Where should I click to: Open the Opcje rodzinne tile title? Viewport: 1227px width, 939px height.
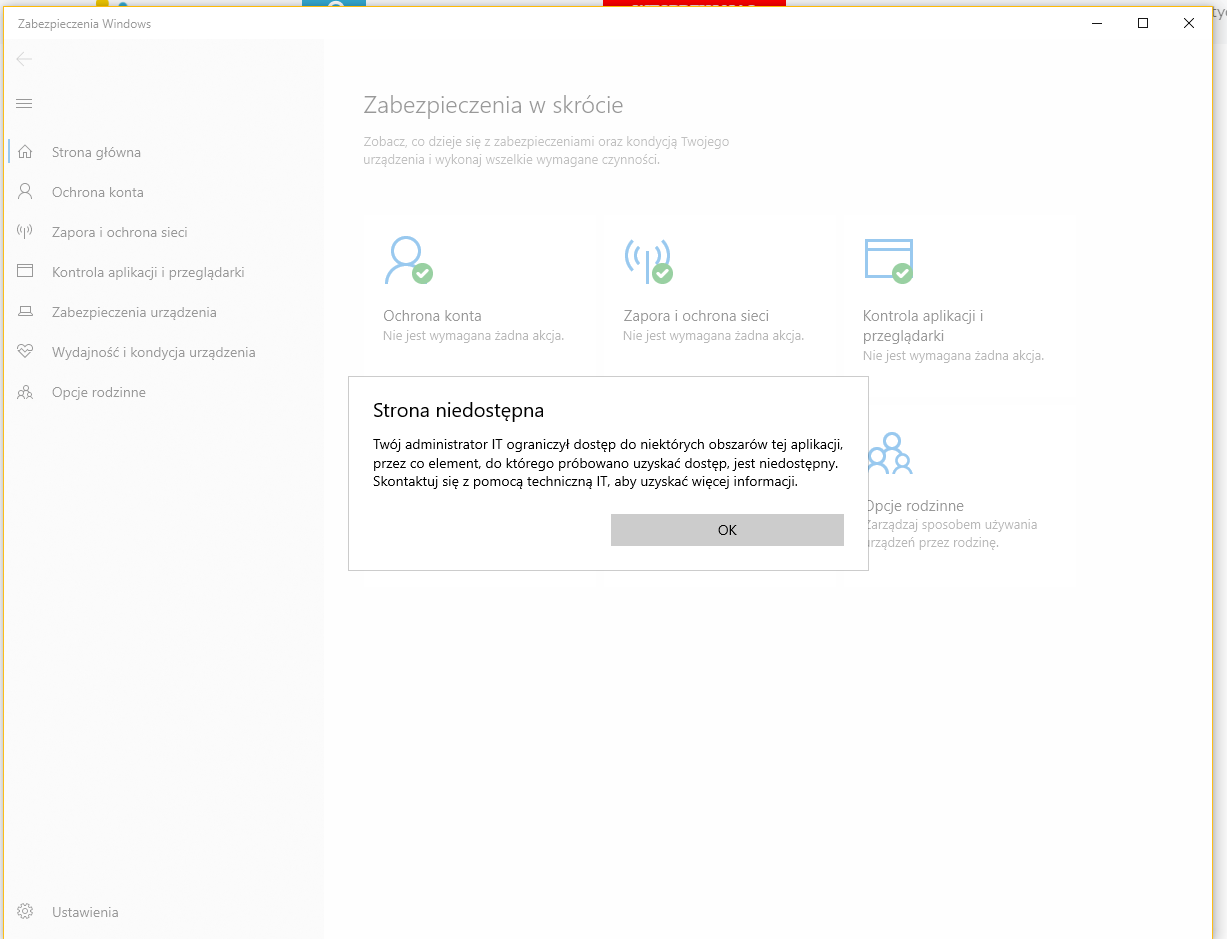click(x=914, y=506)
